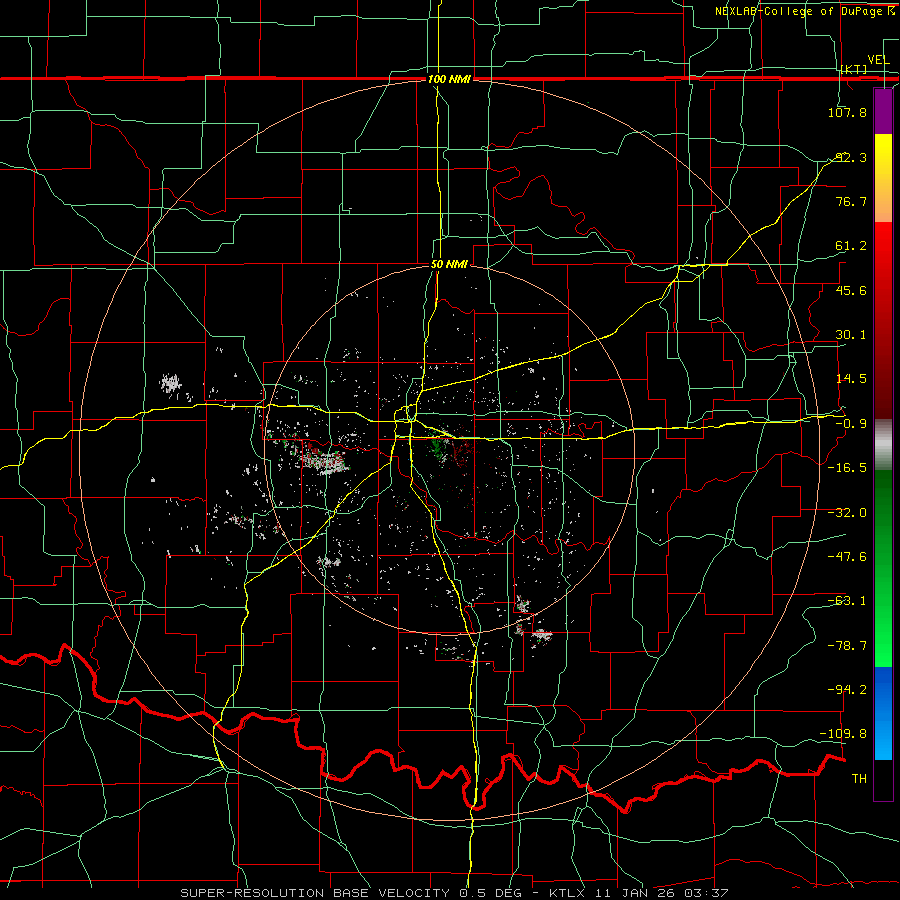The image size is (900, 900).
Task: Pick the yellow-orange segment of the velocity color bar
Action: 883,178
